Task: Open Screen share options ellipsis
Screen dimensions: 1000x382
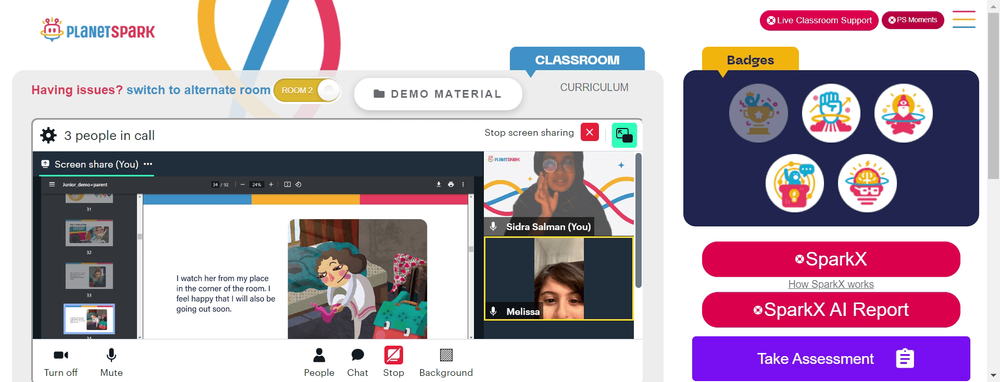Action: coord(148,164)
